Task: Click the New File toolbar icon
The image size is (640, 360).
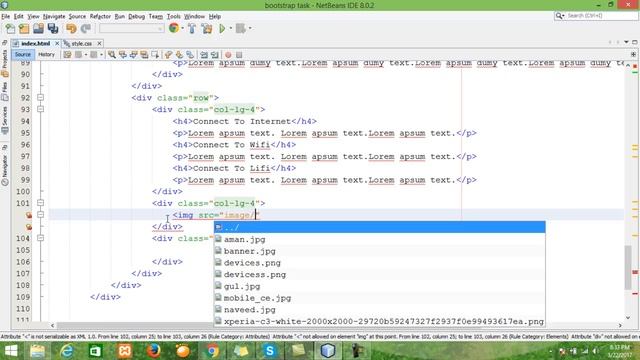Action: [10, 29]
